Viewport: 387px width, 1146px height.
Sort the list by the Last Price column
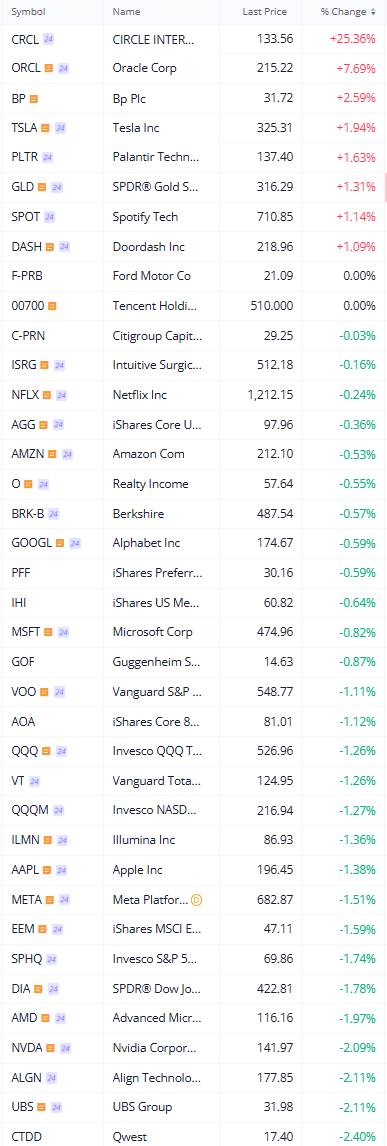[x=264, y=12]
